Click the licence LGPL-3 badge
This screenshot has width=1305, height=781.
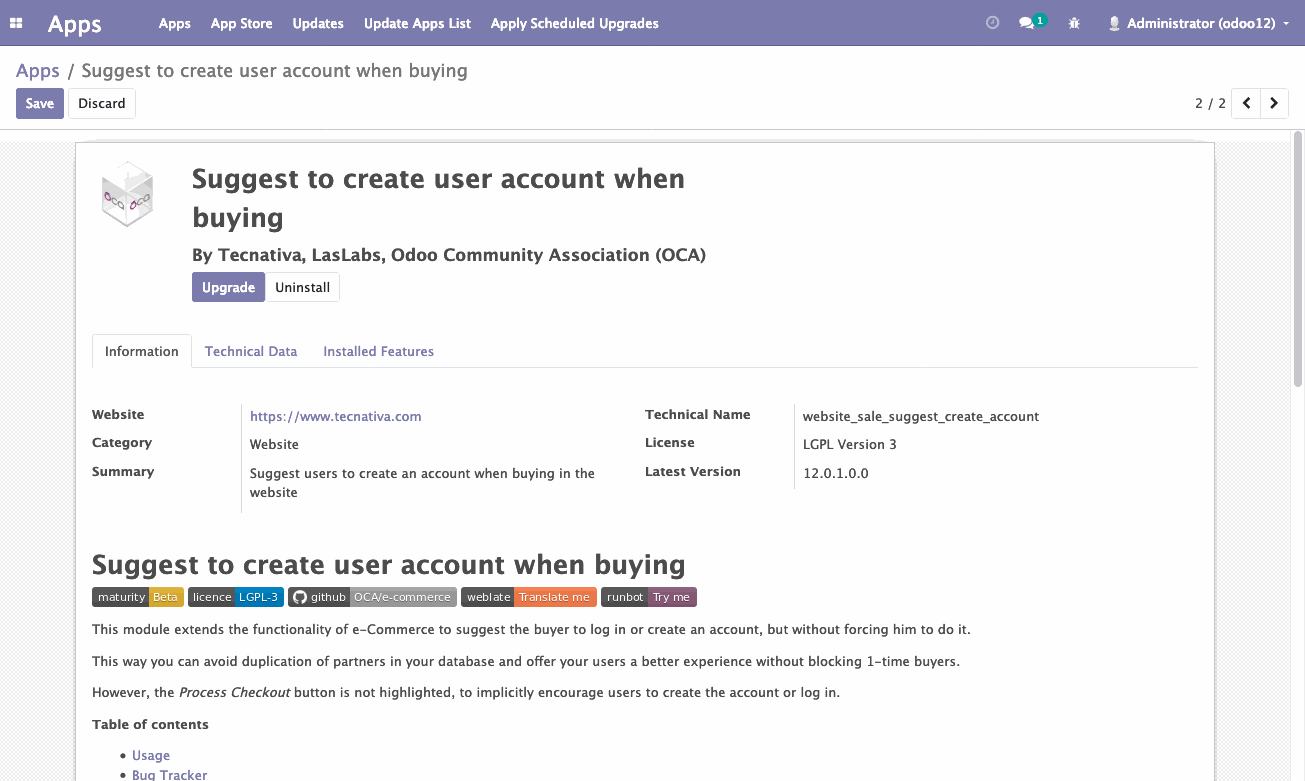(236, 597)
